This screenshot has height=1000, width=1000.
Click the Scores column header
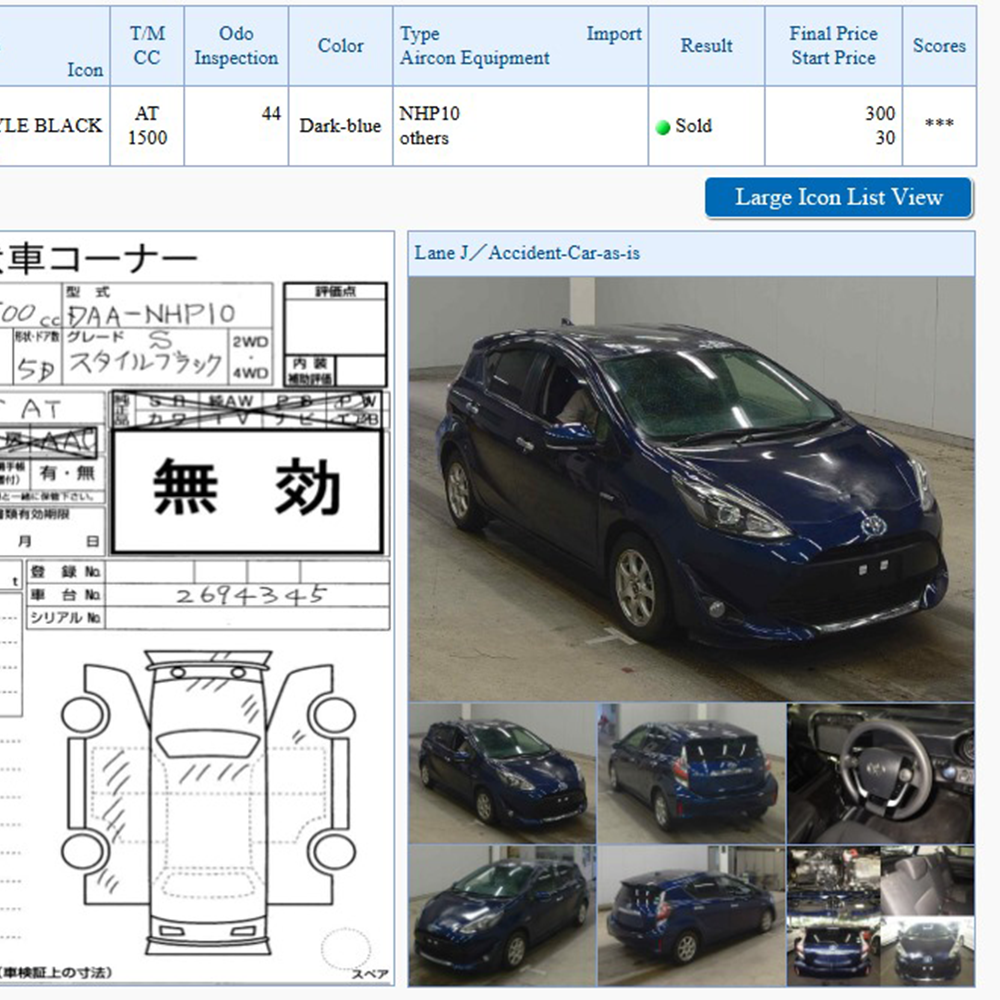point(939,46)
